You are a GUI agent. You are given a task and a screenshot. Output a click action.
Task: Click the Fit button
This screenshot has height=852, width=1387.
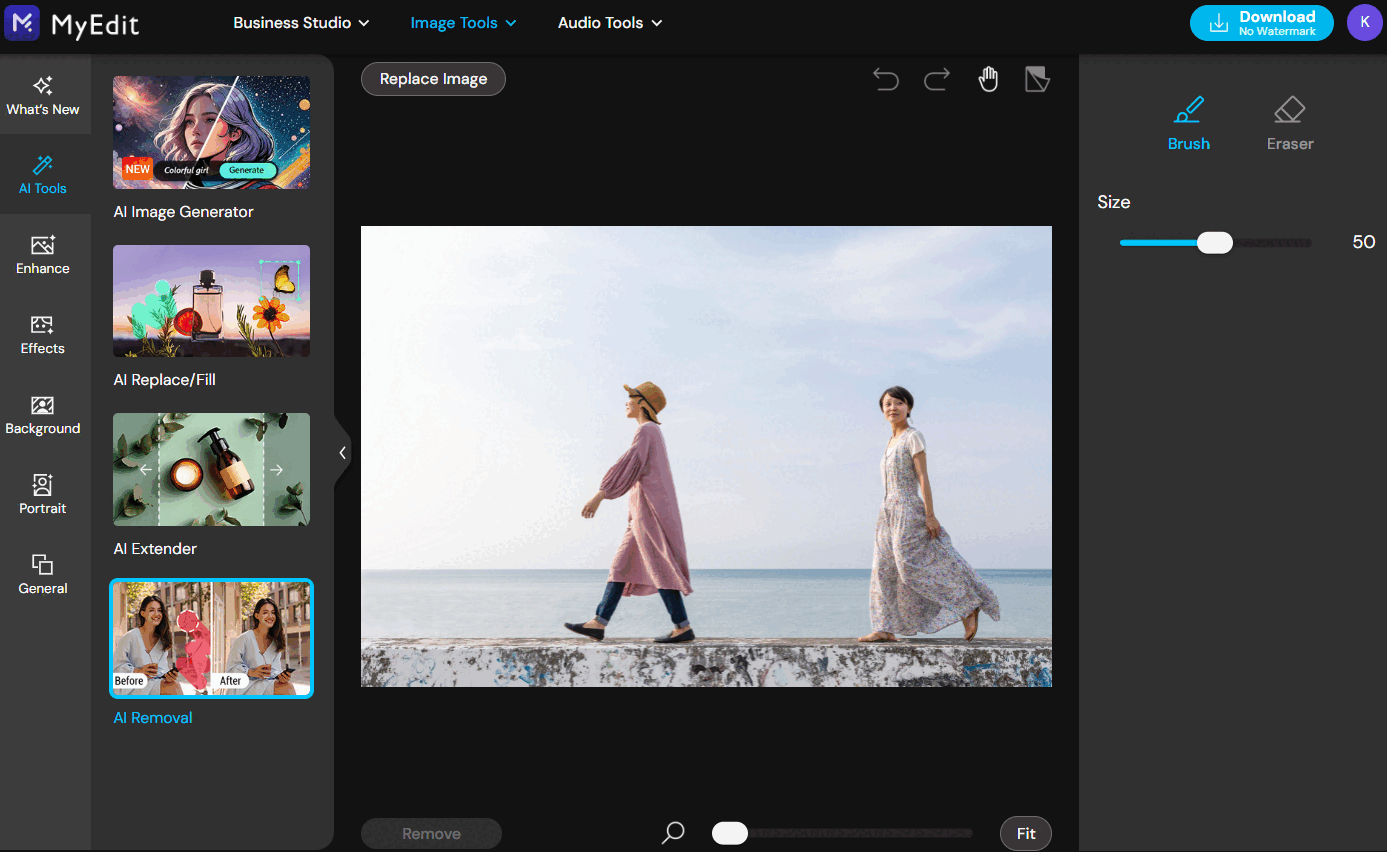tap(1025, 833)
